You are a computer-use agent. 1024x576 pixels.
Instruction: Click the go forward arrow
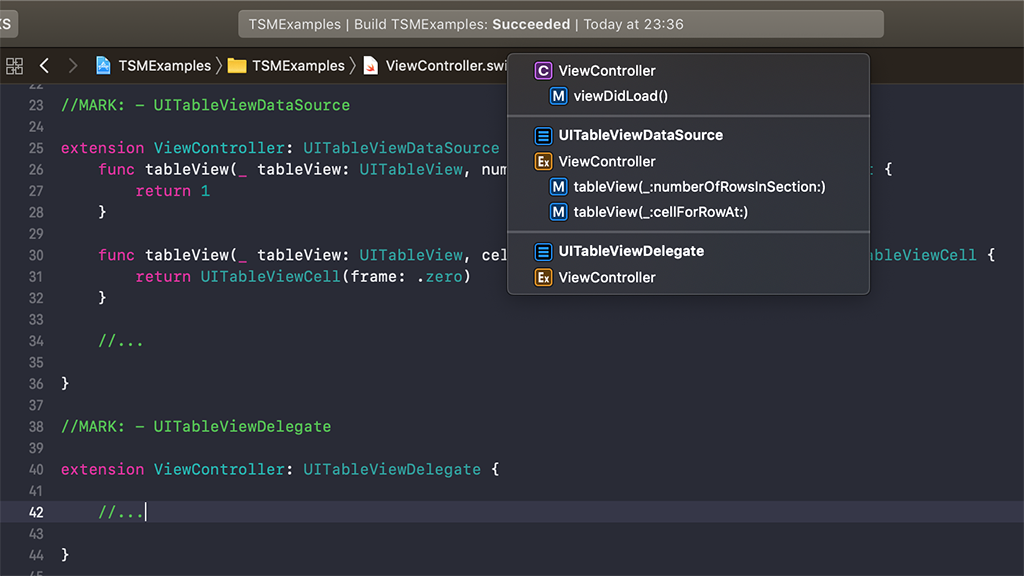tap(72, 66)
